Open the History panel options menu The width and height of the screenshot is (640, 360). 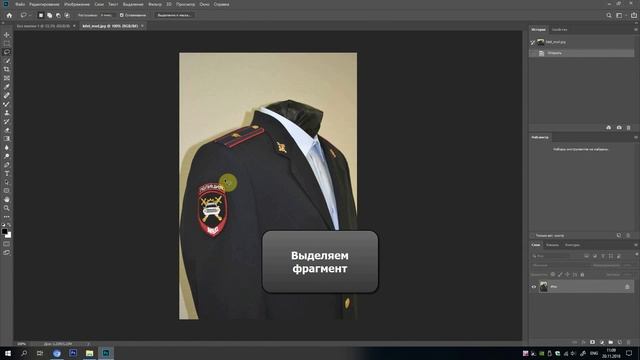pos(636,30)
